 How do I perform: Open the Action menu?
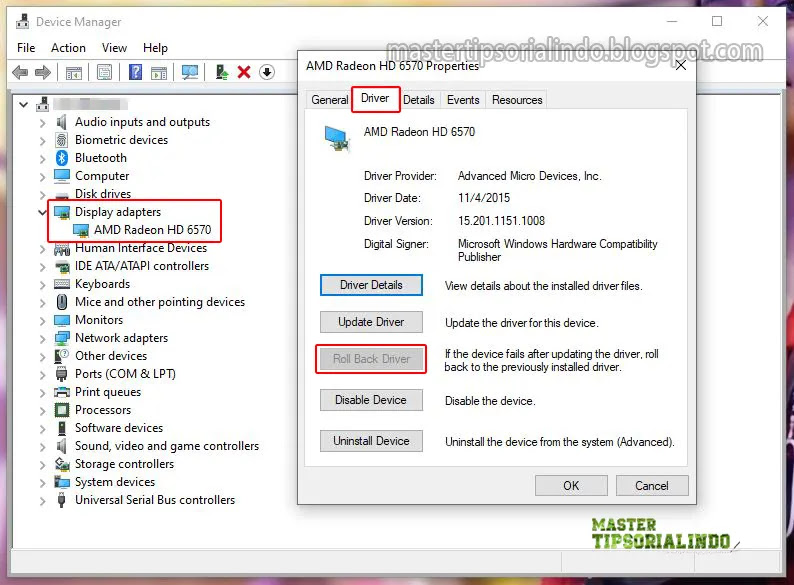click(x=68, y=48)
